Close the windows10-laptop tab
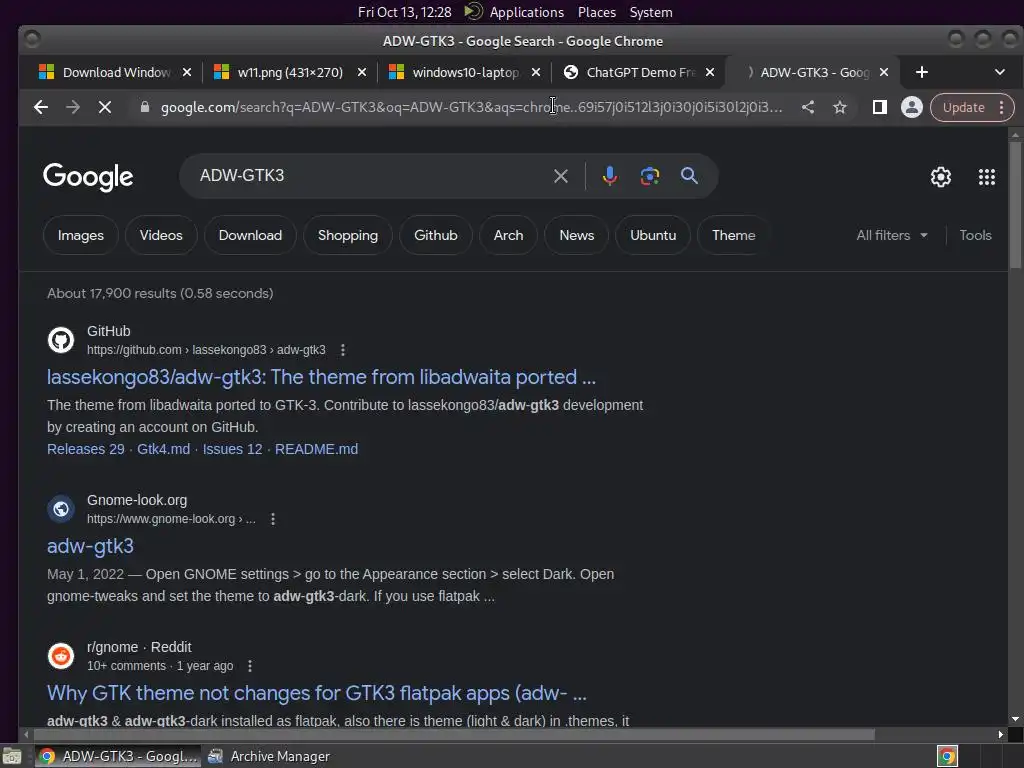This screenshot has height=768, width=1024. pyautogui.click(x=536, y=72)
